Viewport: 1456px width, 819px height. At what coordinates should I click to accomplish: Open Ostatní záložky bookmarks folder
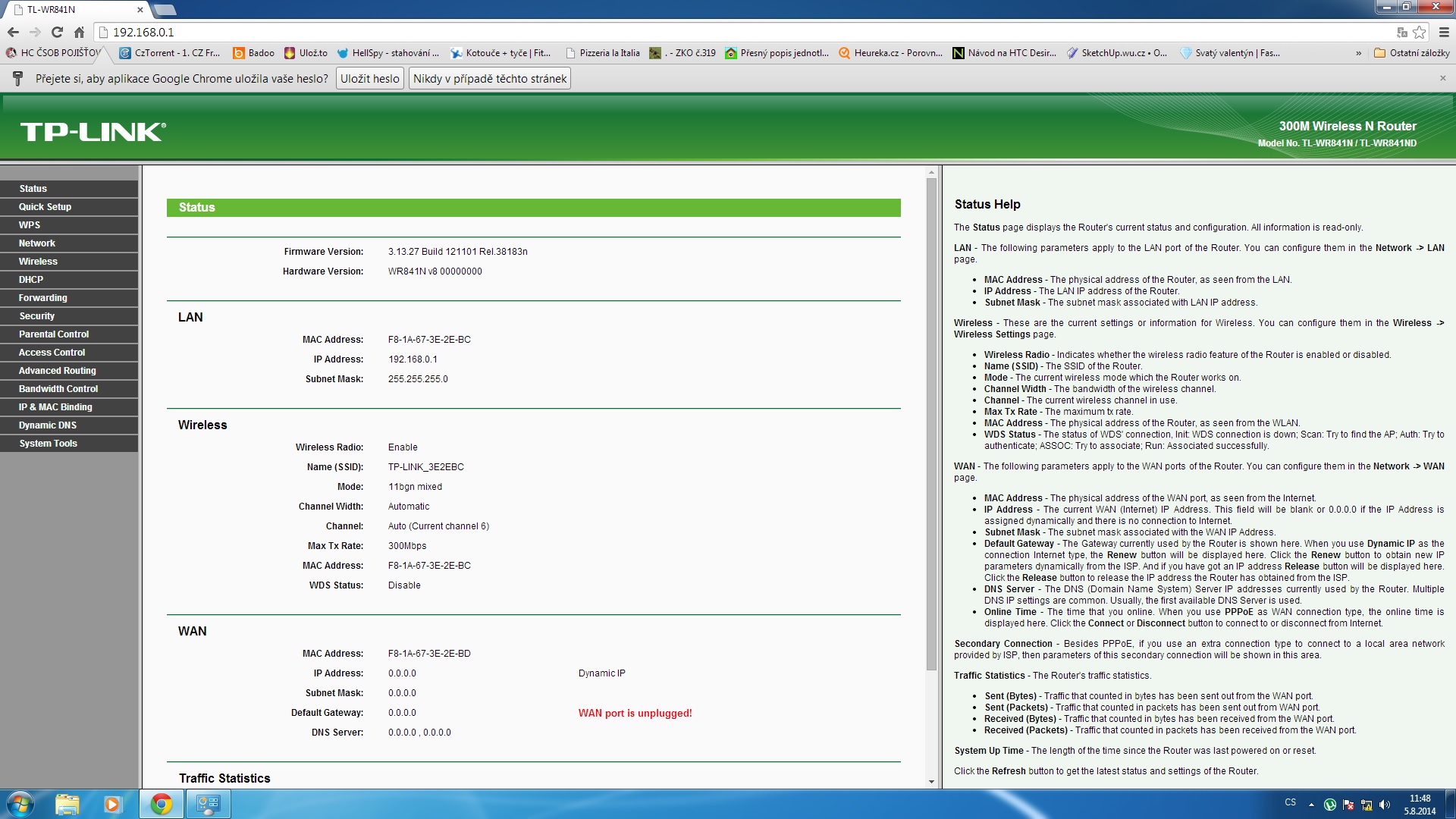coord(1412,53)
